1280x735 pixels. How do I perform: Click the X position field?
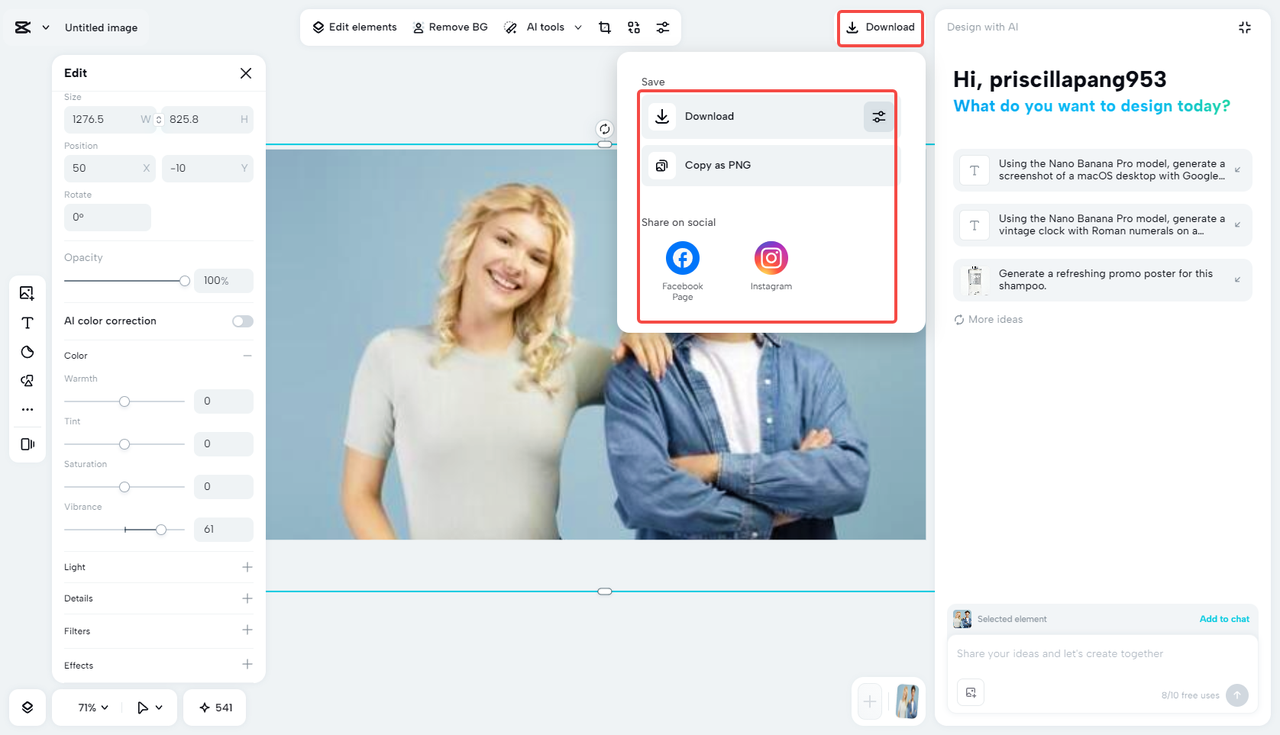pyautogui.click(x=109, y=168)
